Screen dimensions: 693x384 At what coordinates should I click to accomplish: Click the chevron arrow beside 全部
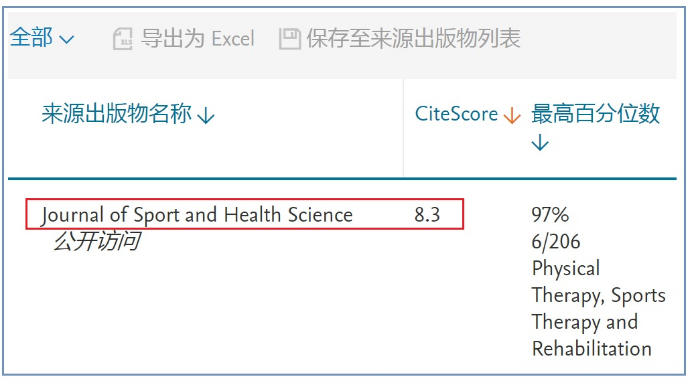click(x=66, y=40)
